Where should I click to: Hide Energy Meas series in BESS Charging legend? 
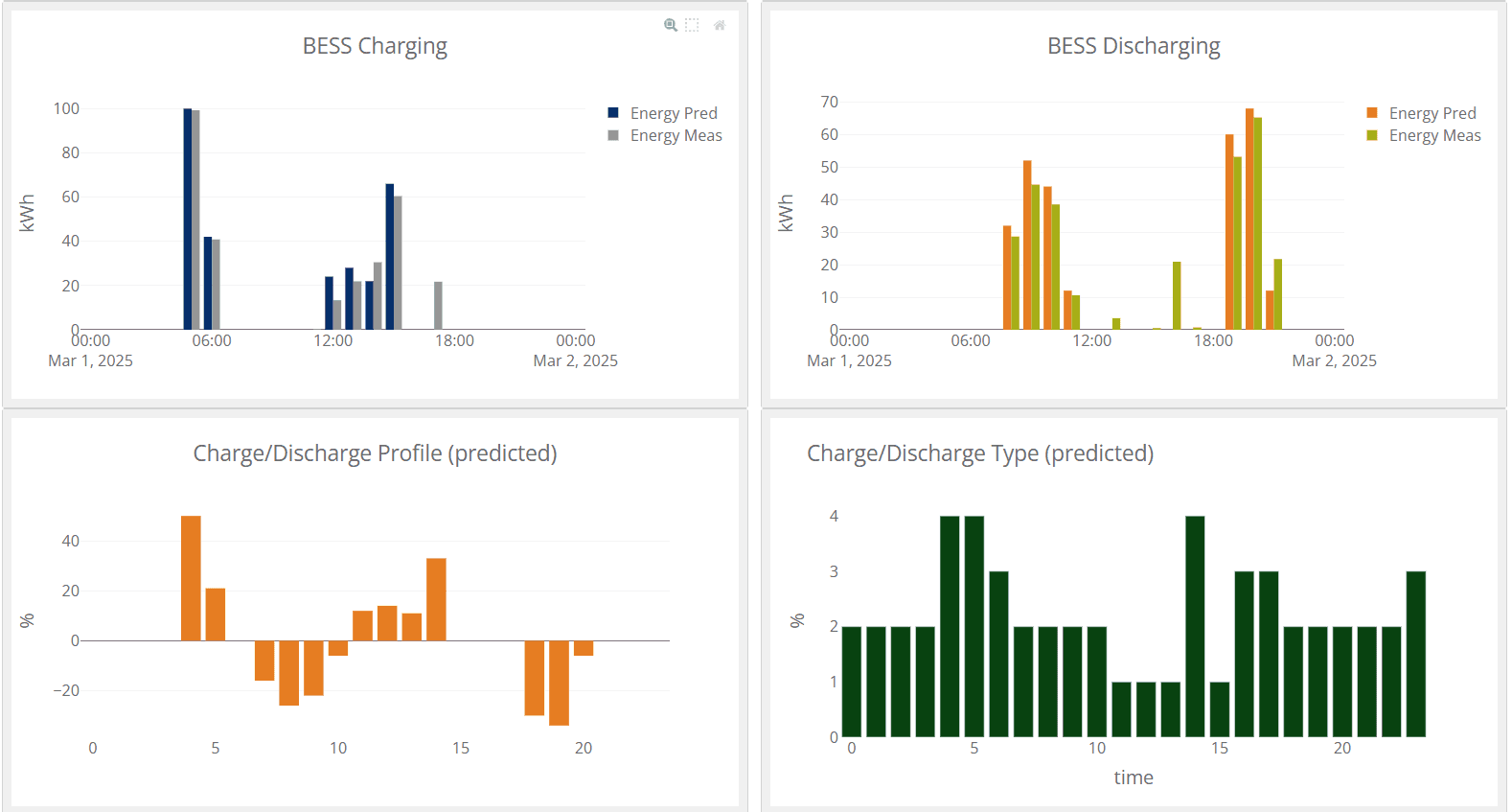[676, 136]
